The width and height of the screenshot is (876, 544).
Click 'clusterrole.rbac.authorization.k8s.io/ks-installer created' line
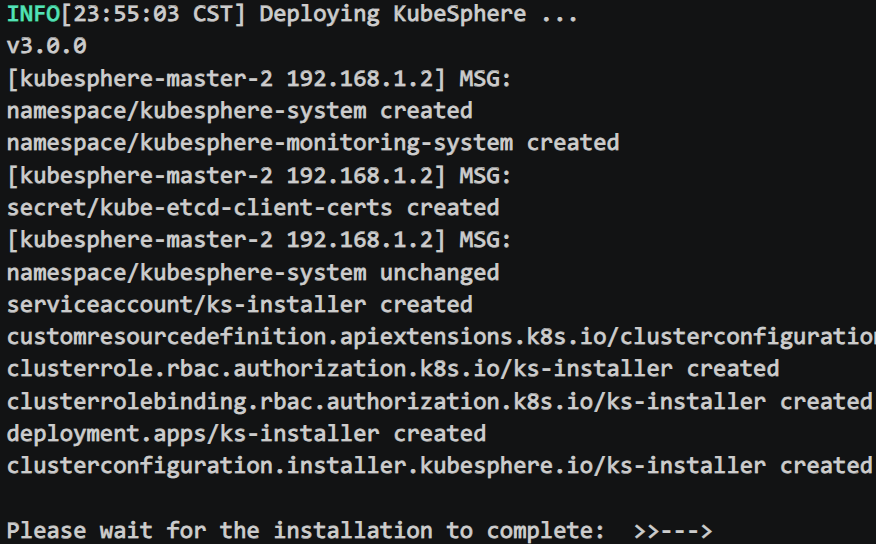[393, 369]
